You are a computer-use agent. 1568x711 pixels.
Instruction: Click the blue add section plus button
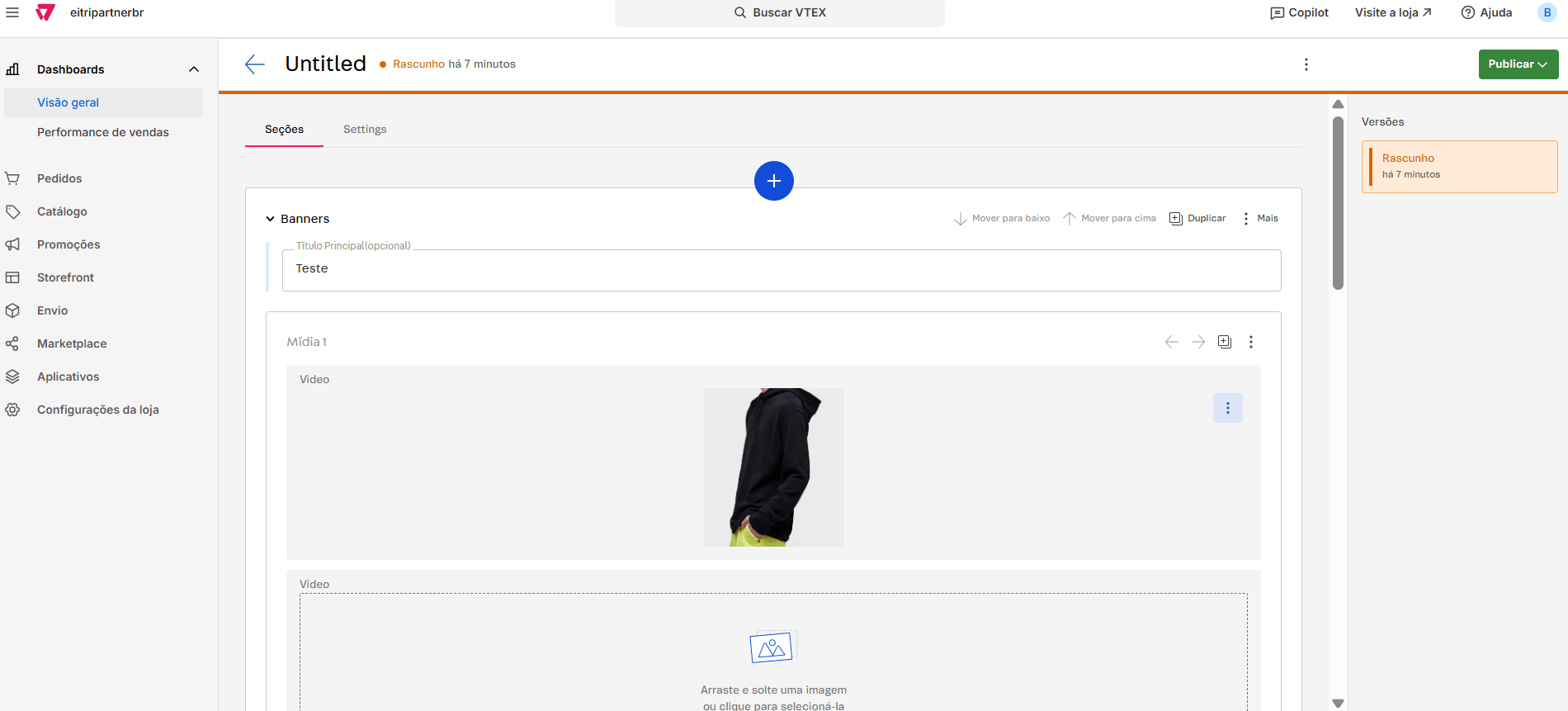773,181
